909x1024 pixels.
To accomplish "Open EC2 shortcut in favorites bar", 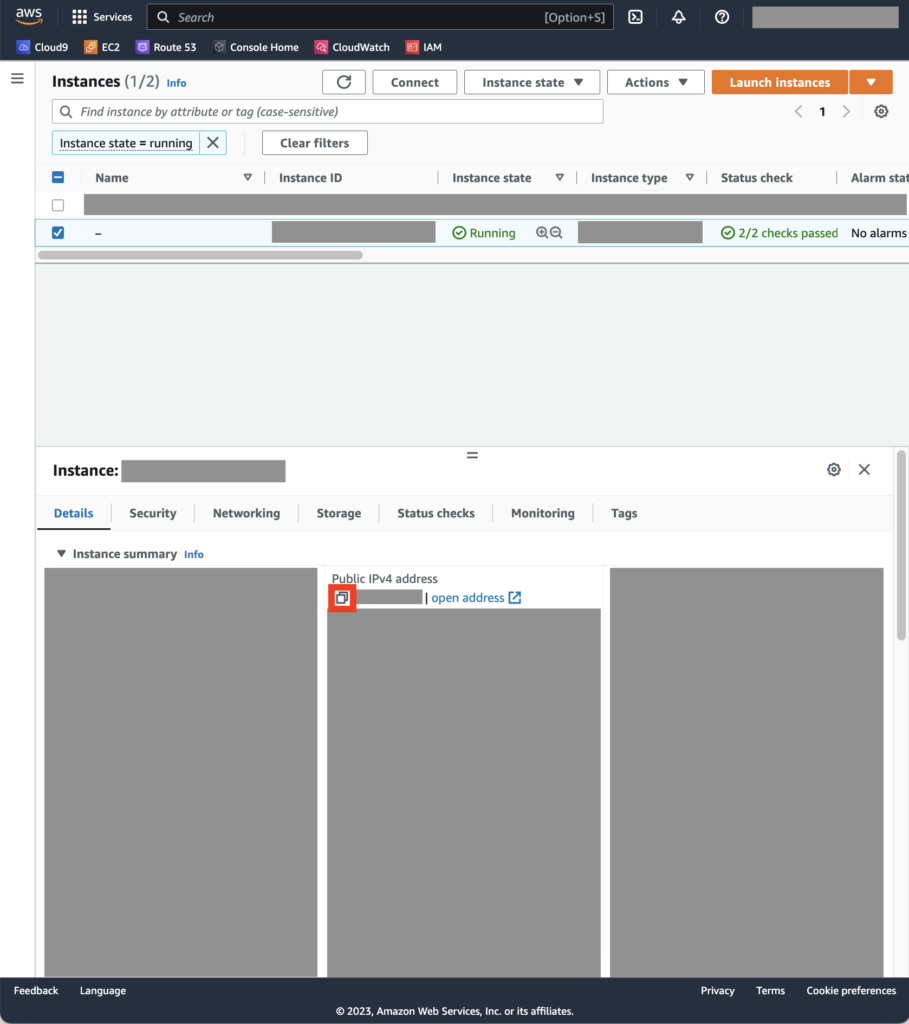I will click(x=103, y=47).
